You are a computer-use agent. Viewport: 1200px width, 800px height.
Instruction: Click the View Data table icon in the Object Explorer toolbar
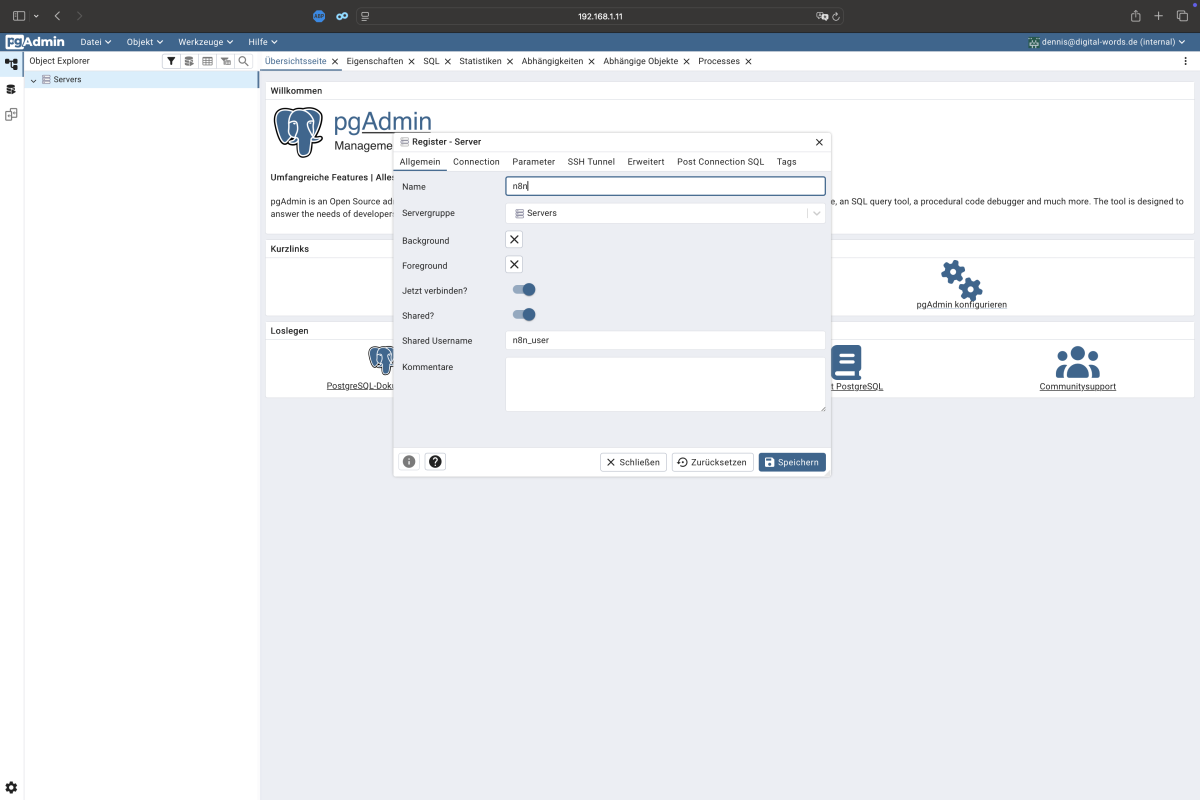click(207, 61)
